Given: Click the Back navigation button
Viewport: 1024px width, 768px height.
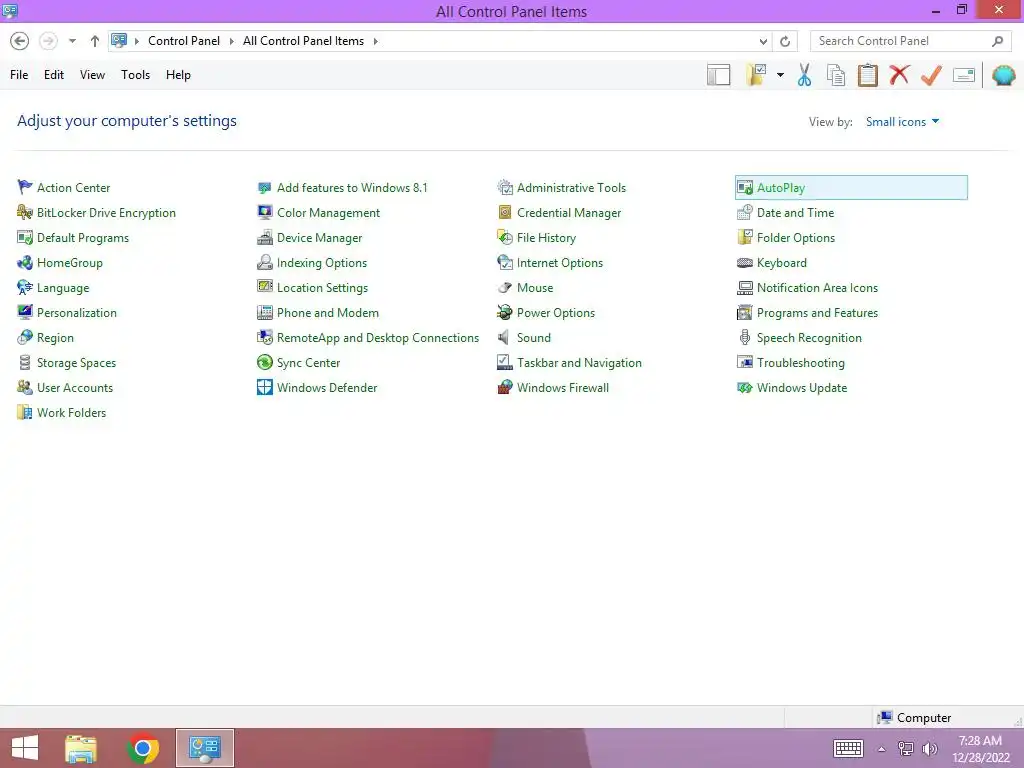Looking at the screenshot, I should (20, 41).
